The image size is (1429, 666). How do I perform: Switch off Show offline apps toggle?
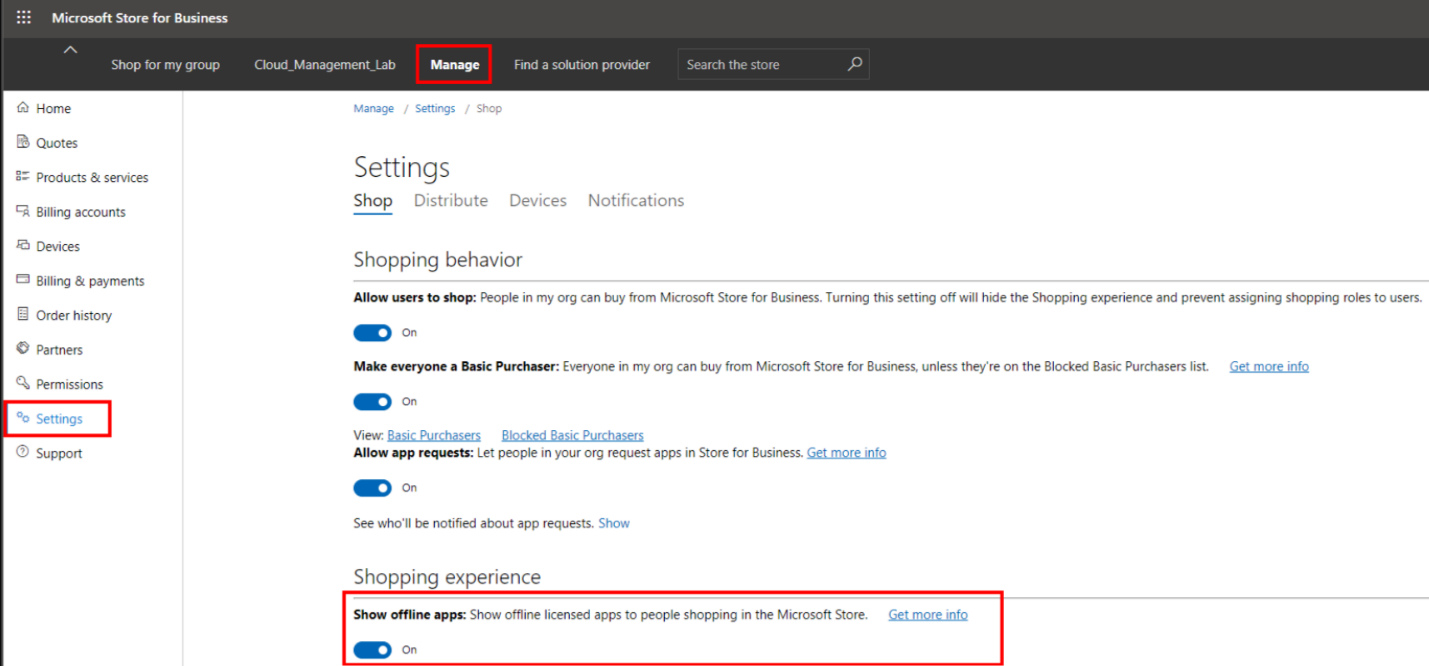coord(373,650)
